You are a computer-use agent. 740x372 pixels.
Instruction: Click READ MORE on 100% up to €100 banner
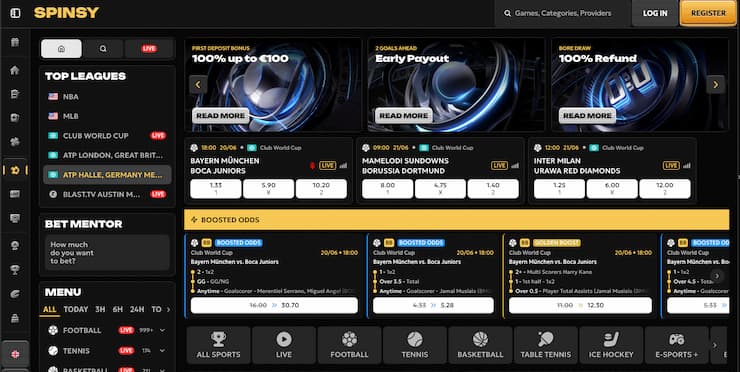(220, 116)
